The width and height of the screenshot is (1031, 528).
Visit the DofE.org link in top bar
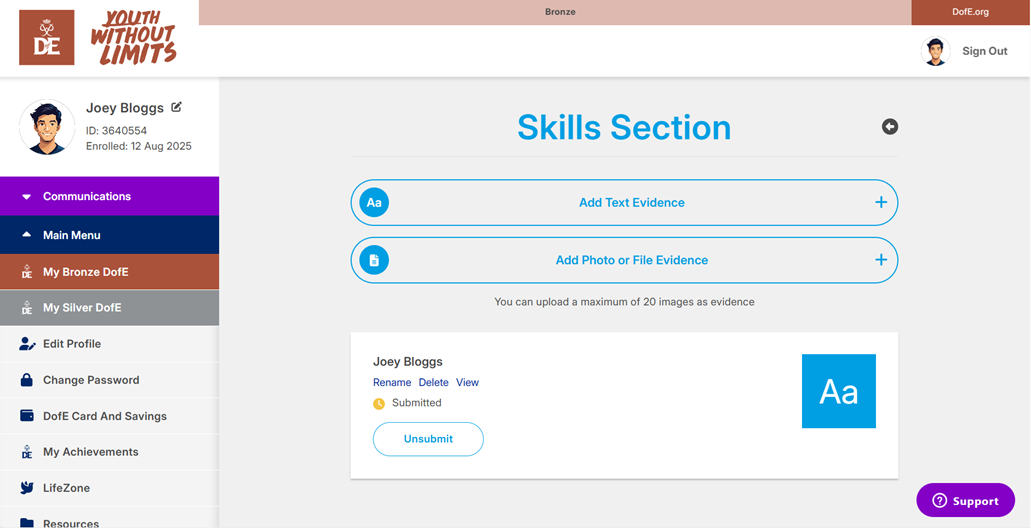tap(970, 12)
